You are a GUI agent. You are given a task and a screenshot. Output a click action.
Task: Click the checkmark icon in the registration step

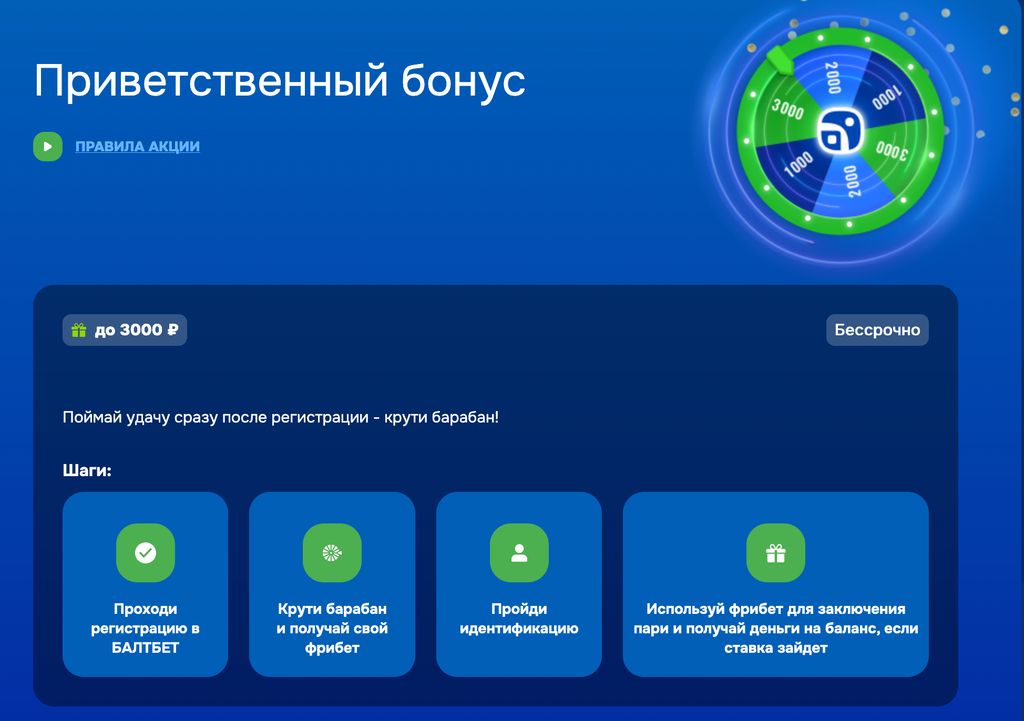tap(146, 553)
